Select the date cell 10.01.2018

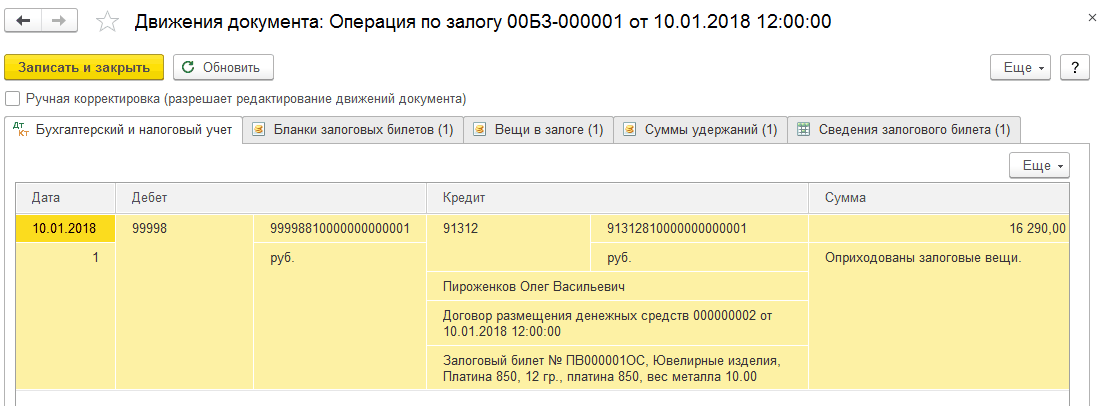(x=65, y=229)
